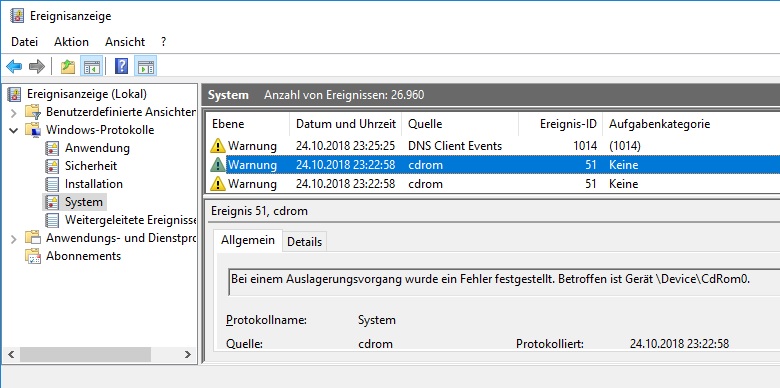Viewport: 780px width, 388px height.
Task: Sort by the Quelle column header
Action: (460, 124)
